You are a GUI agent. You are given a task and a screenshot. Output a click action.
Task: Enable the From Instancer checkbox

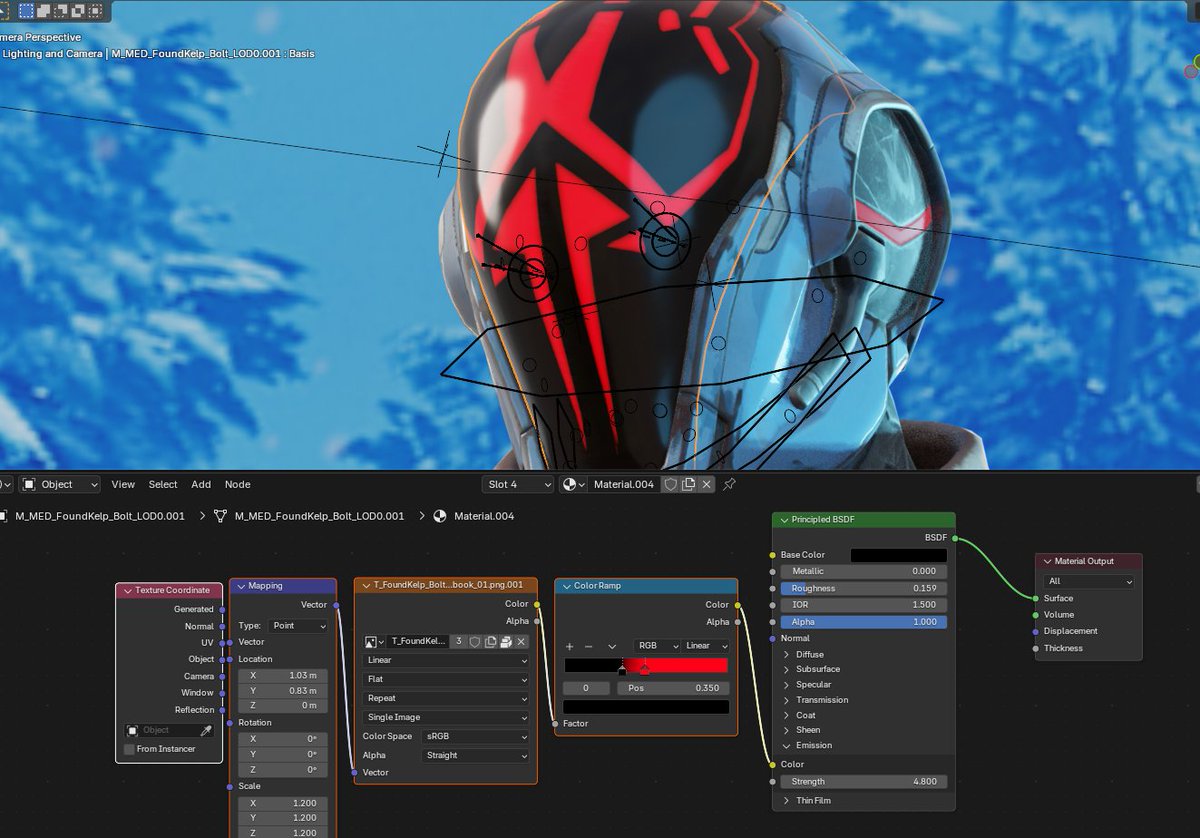pos(130,749)
